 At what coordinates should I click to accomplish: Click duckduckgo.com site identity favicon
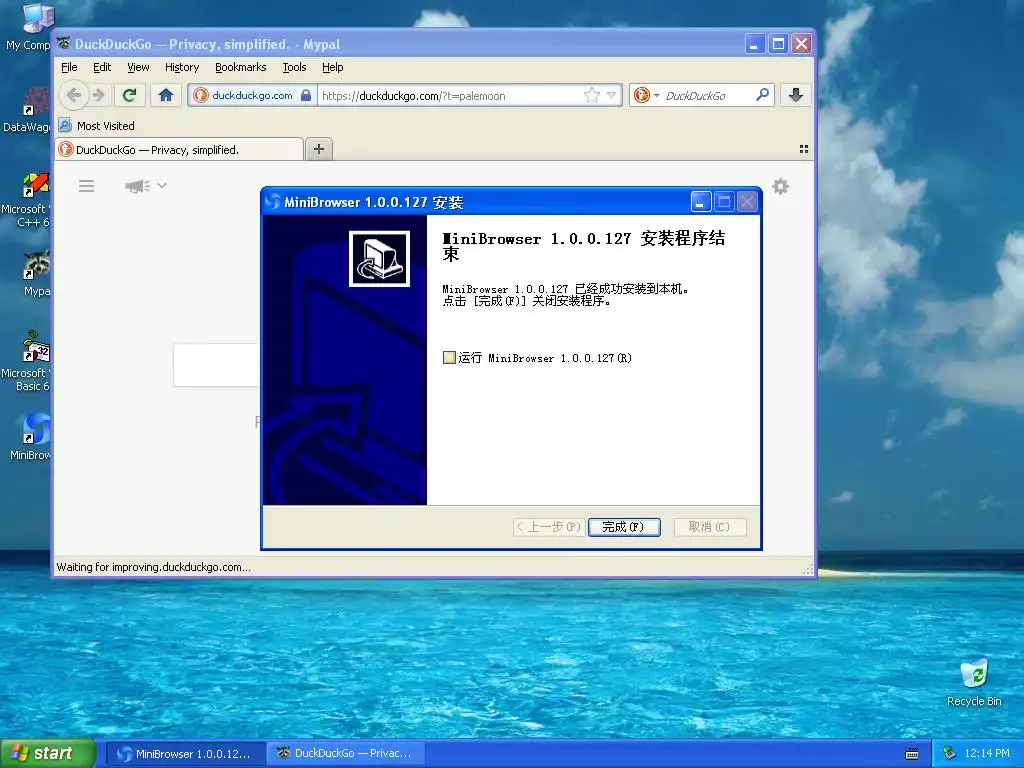click(x=200, y=95)
